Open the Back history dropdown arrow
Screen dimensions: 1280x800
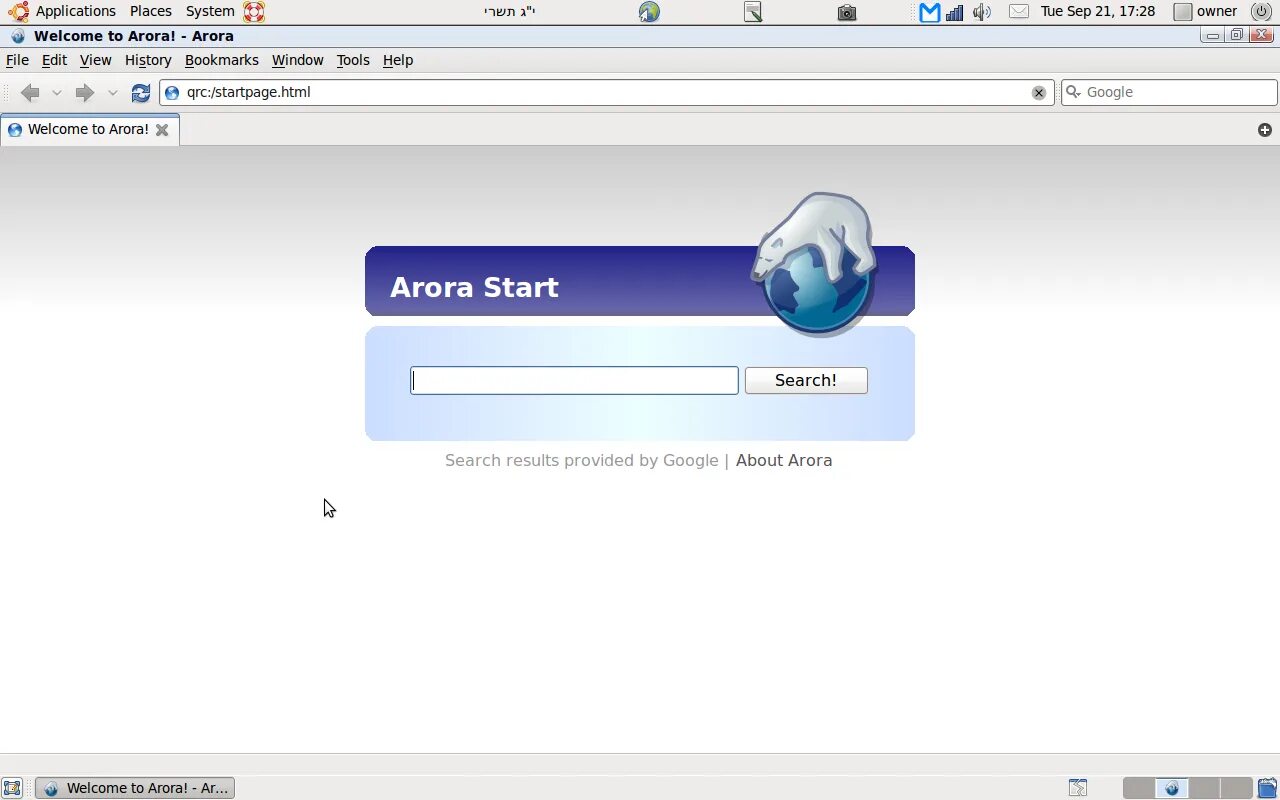click(x=57, y=93)
